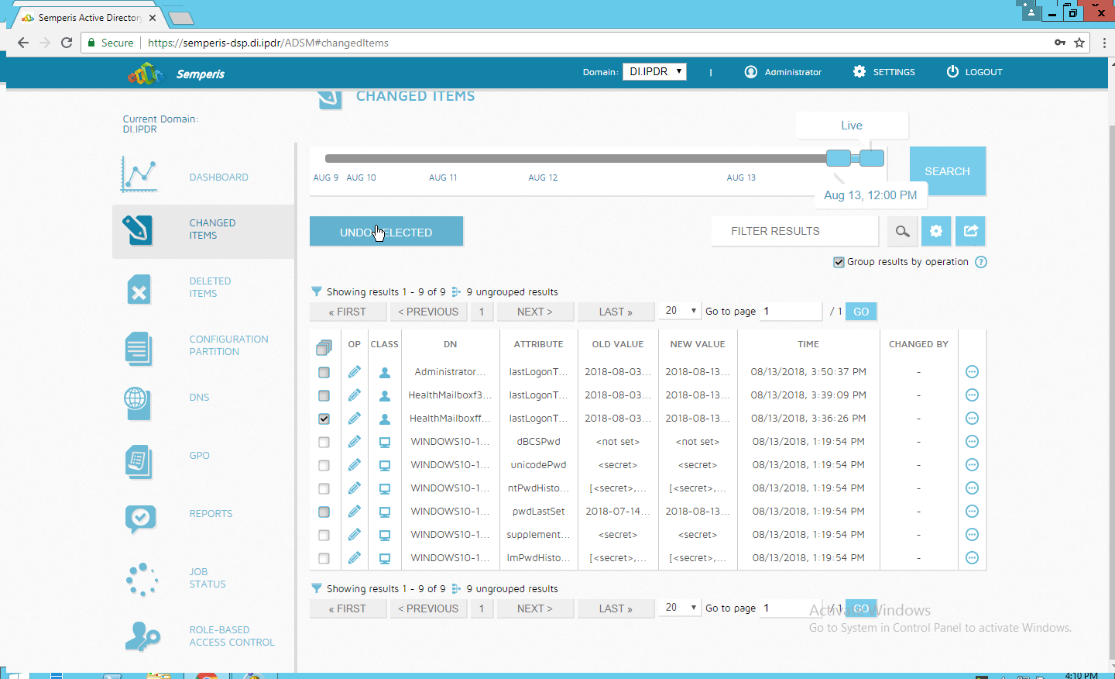Open the Domain DI.IPDR dropdown
This screenshot has width=1115, height=679.
pyautogui.click(x=654, y=72)
